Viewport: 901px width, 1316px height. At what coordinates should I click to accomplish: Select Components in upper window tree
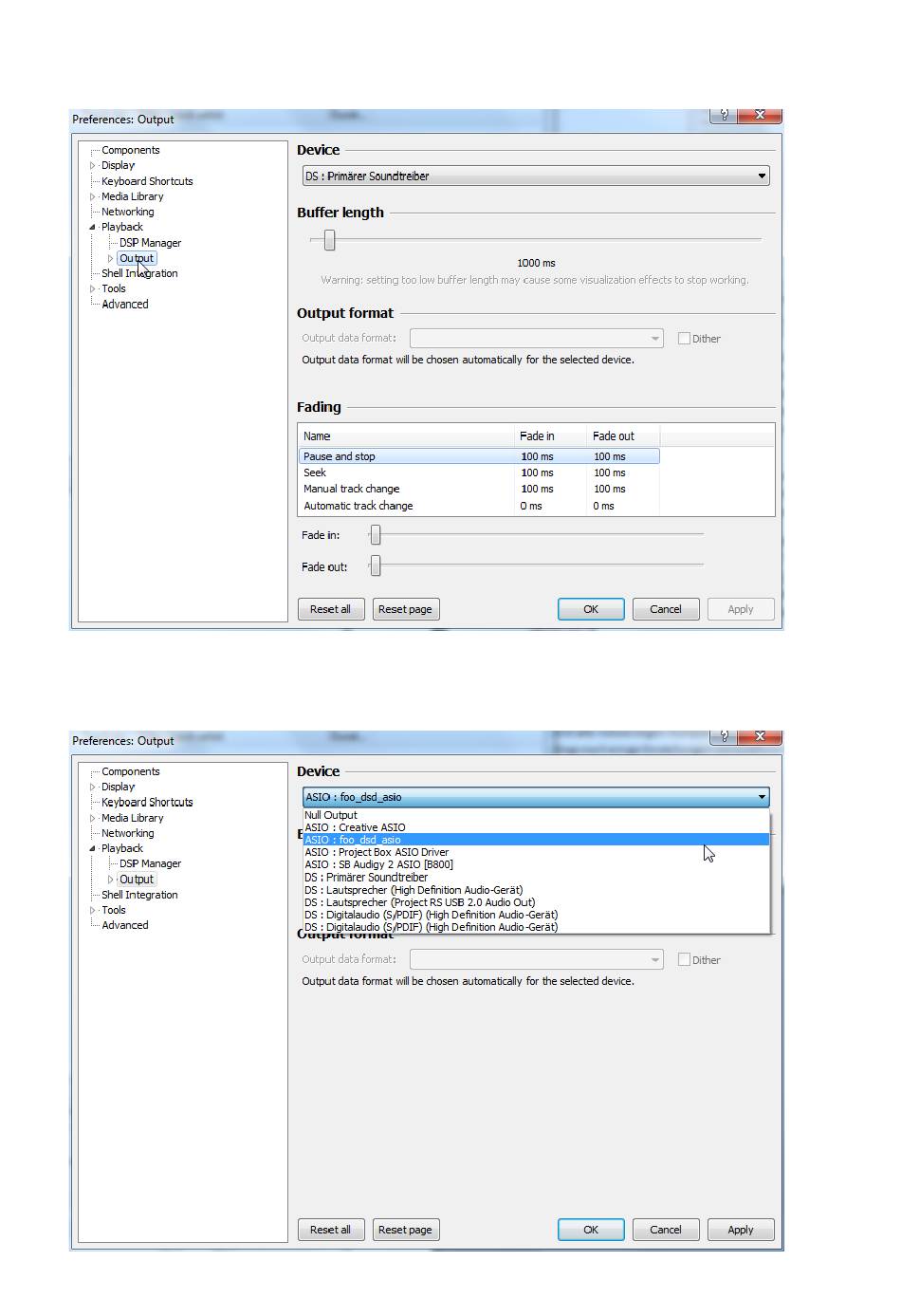[x=131, y=150]
